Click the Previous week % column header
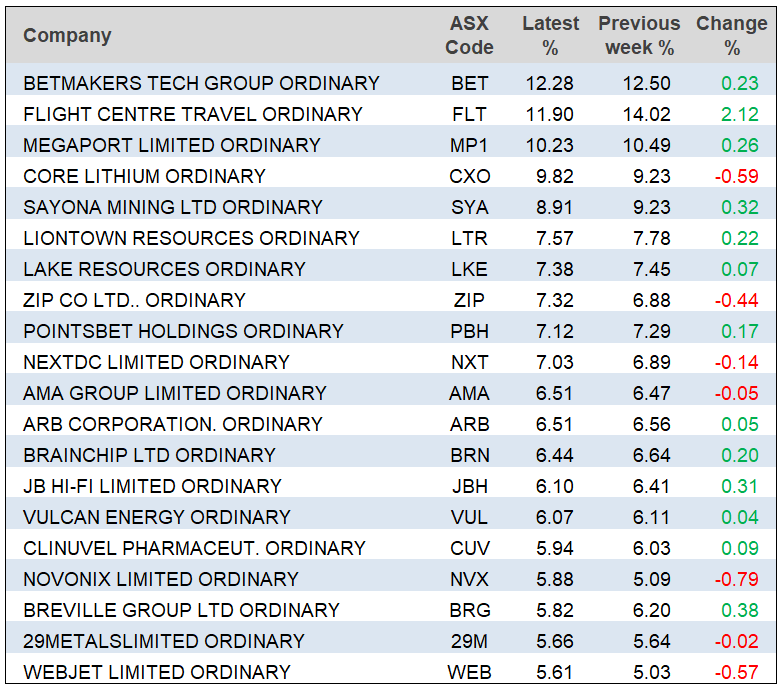Screen dimensions: 783x689 (x=639, y=35)
